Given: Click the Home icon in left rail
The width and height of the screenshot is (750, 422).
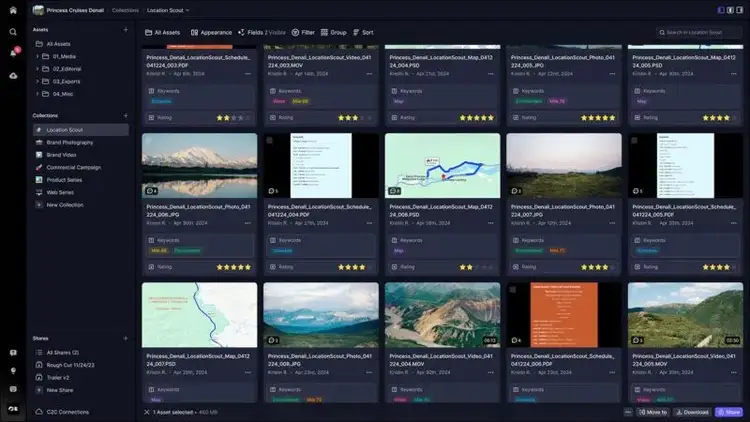Looking at the screenshot, I should pos(13,11).
